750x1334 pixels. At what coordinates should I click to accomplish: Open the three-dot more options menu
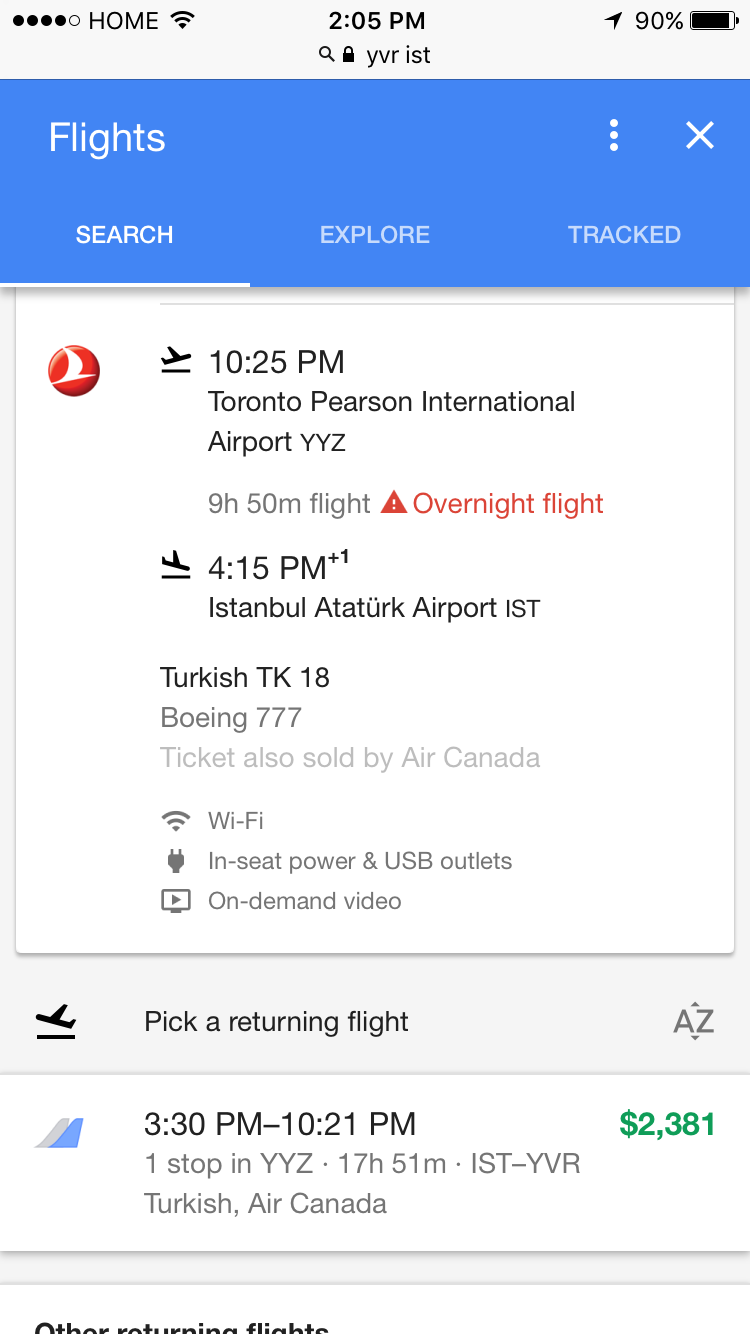(x=614, y=135)
